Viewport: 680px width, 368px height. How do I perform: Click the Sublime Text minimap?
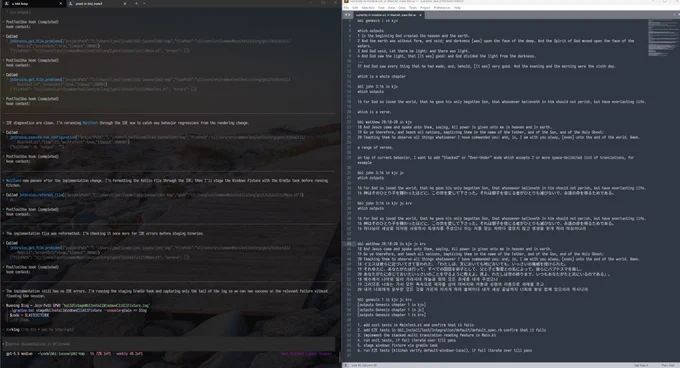(663, 38)
